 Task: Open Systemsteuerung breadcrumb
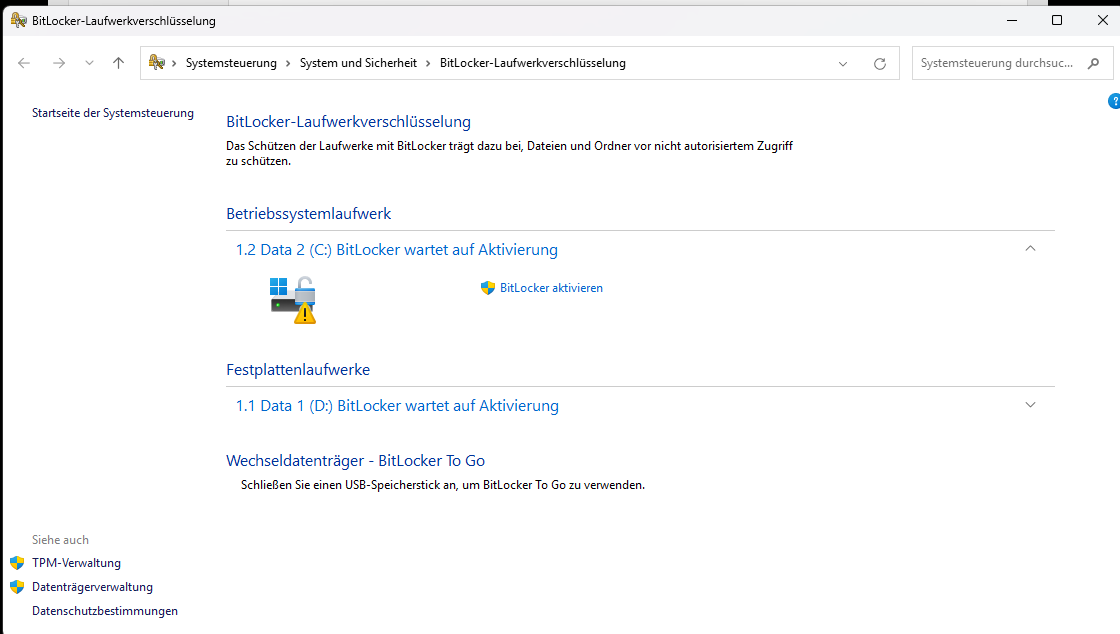coord(231,63)
